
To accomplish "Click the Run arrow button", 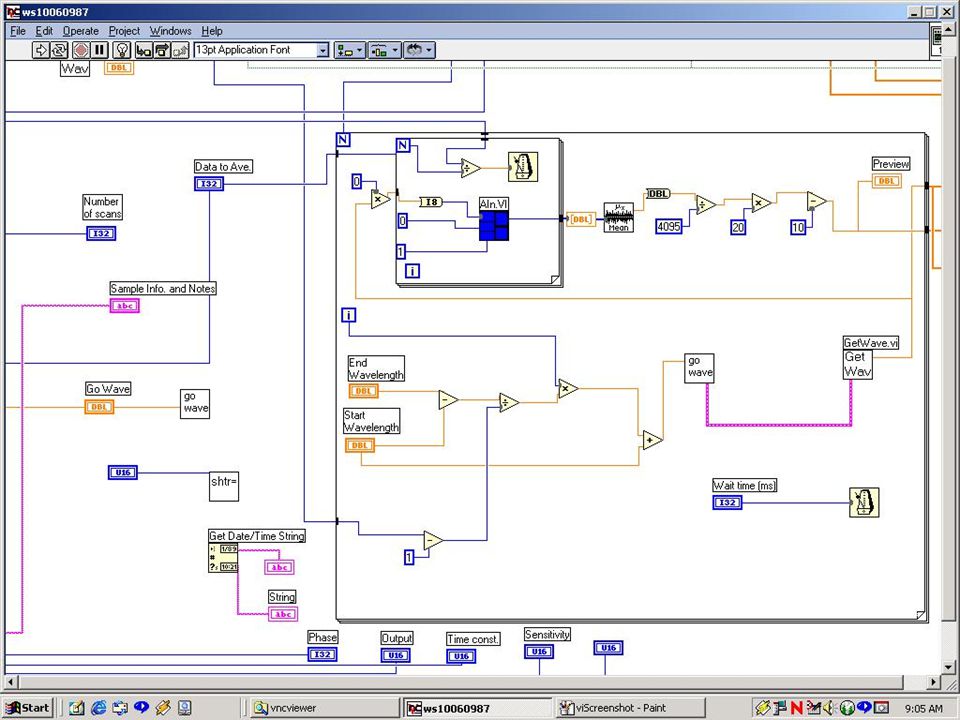I will (41, 50).
